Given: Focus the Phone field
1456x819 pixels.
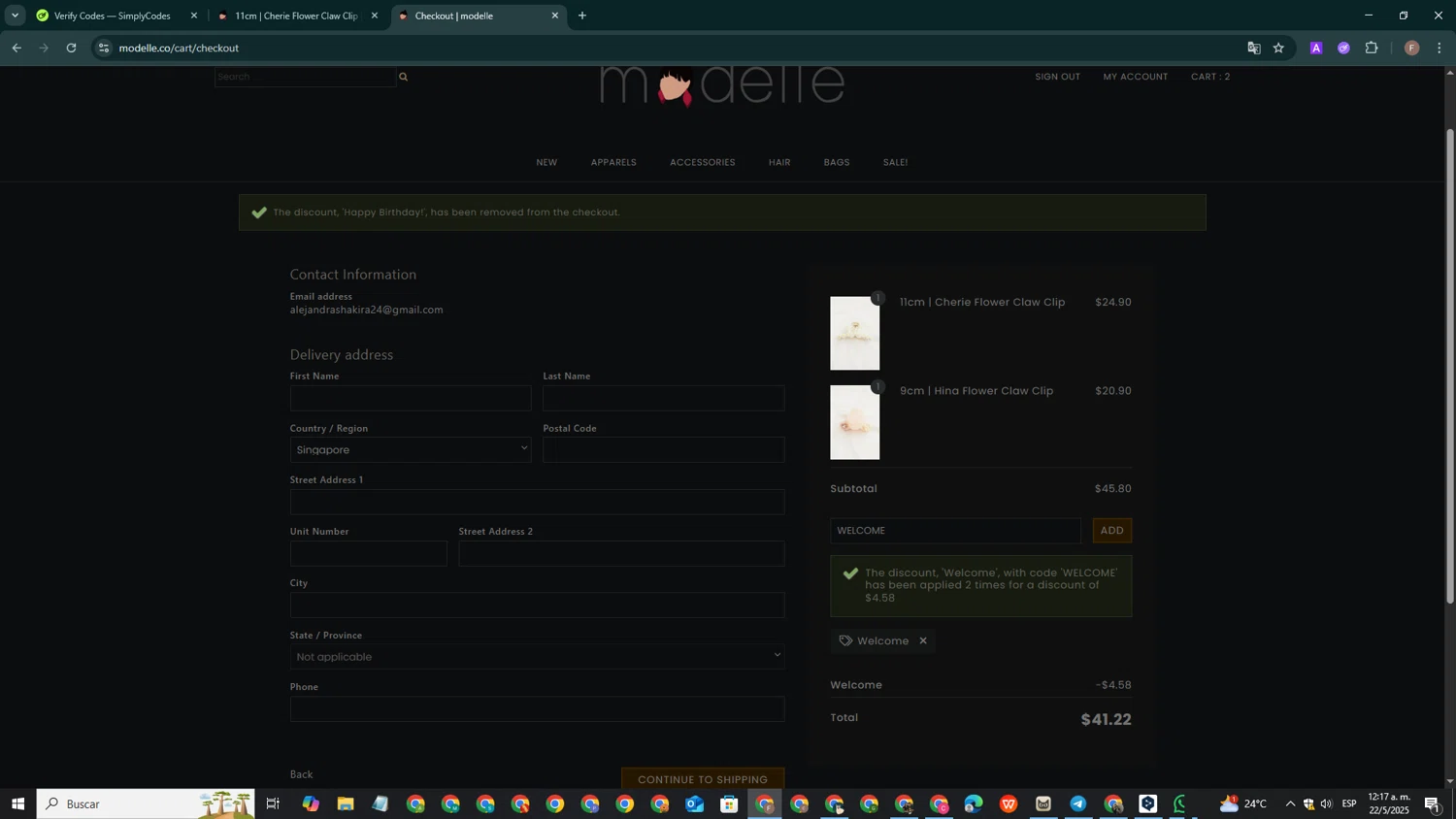Looking at the screenshot, I should [x=537, y=709].
